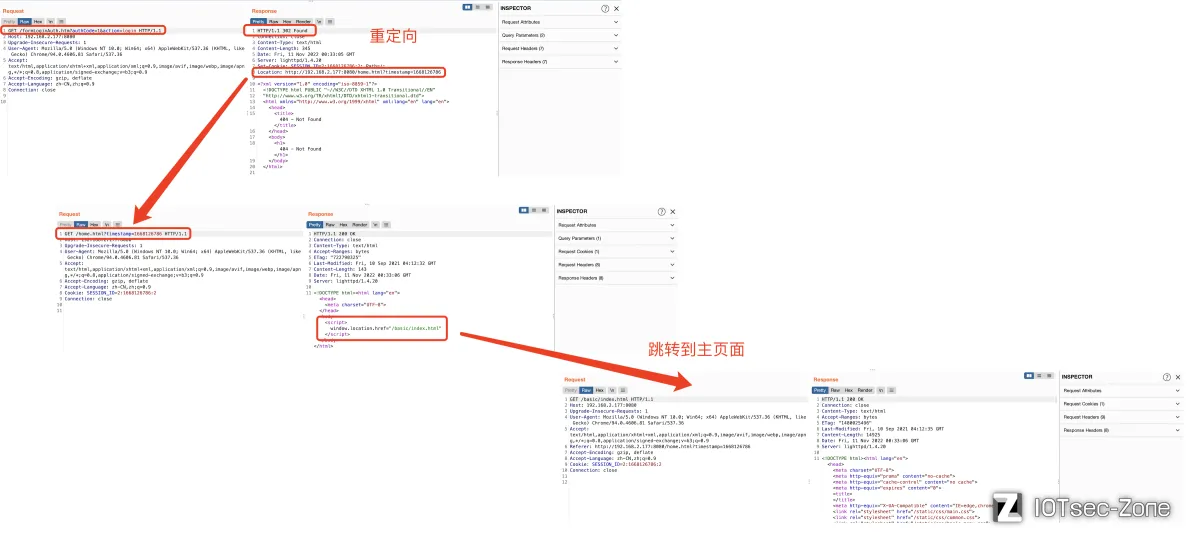The height and width of the screenshot is (541, 1188).
Task: Open the hamburger options in the bottom panel Response pane
Action: click(892, 390)
